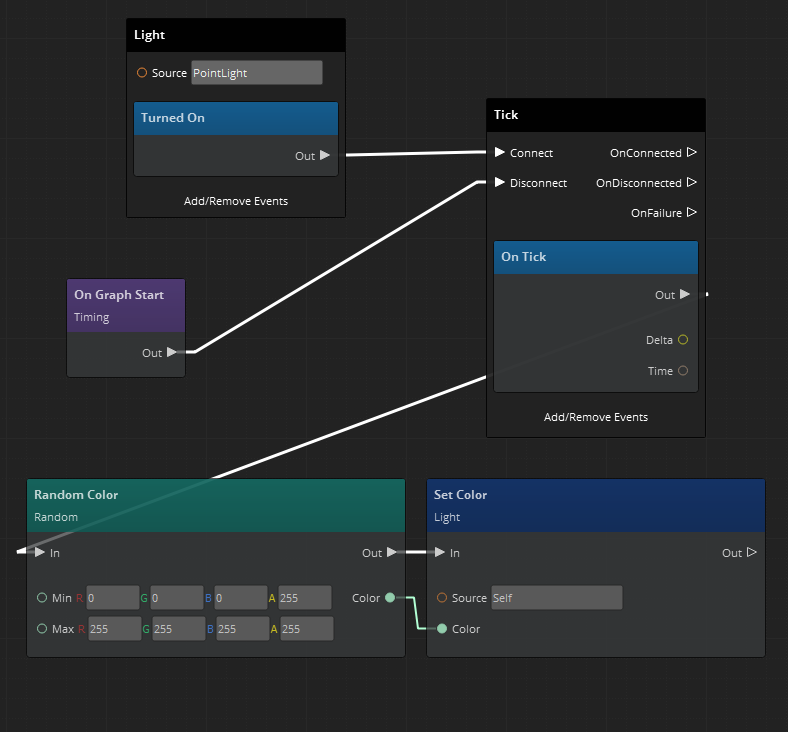Click the OnConnected output pin
Viewport: 788px width, 732px height.
coord(692,153)
